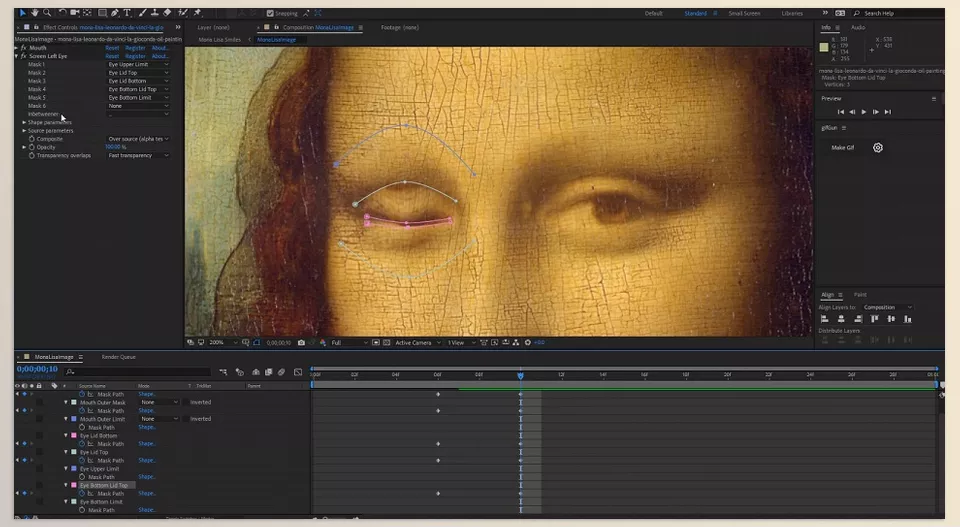Toggle the Snapping checkbox
960x527 pixels.
pos(270,13)
